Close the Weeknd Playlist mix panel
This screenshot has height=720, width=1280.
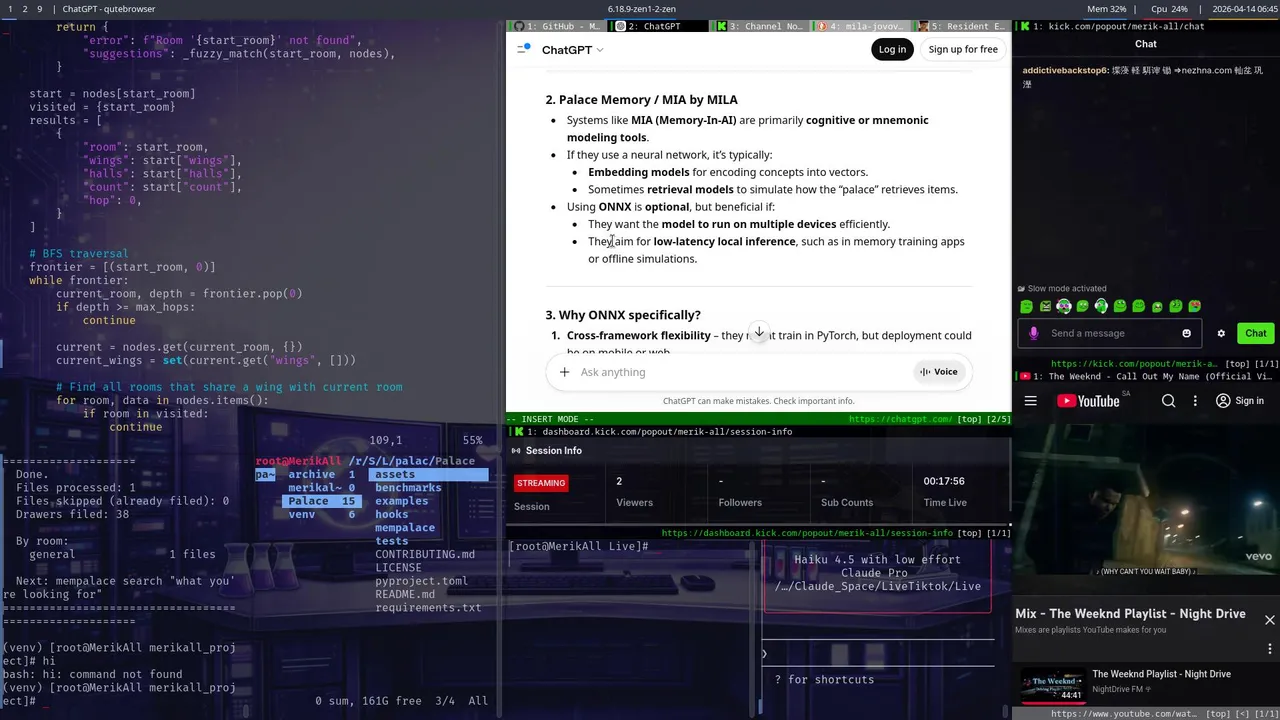coord(1270,620)
